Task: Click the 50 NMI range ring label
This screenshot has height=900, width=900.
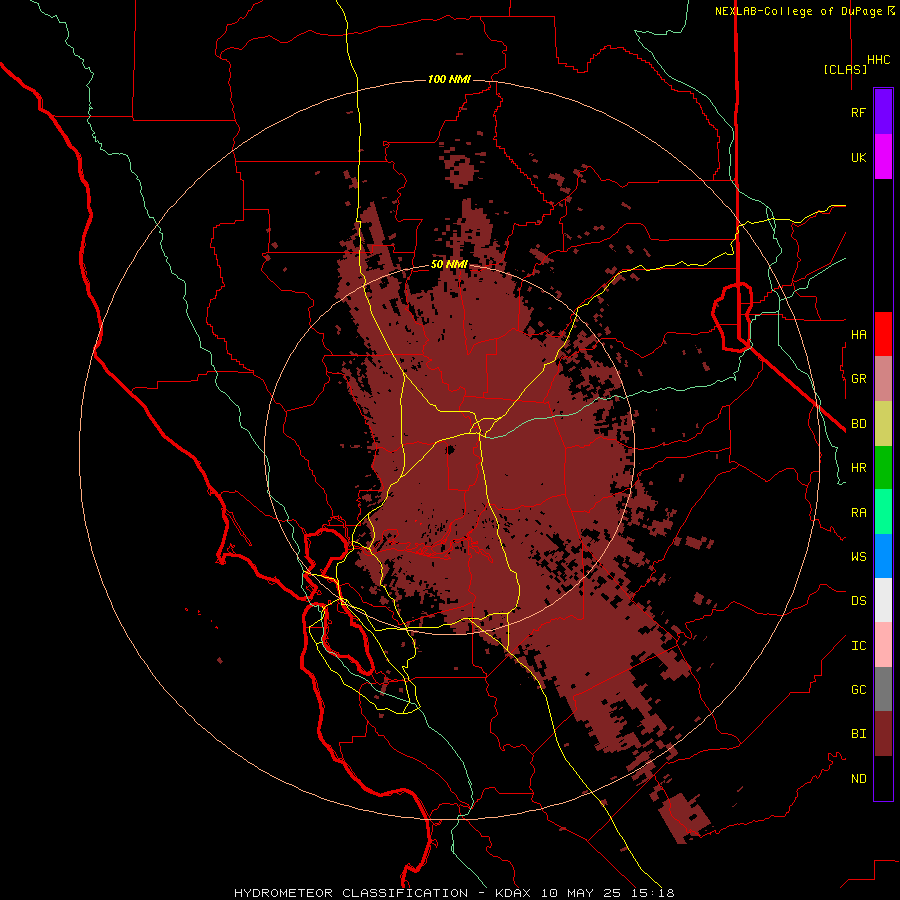Action: [x=449, y=265]
